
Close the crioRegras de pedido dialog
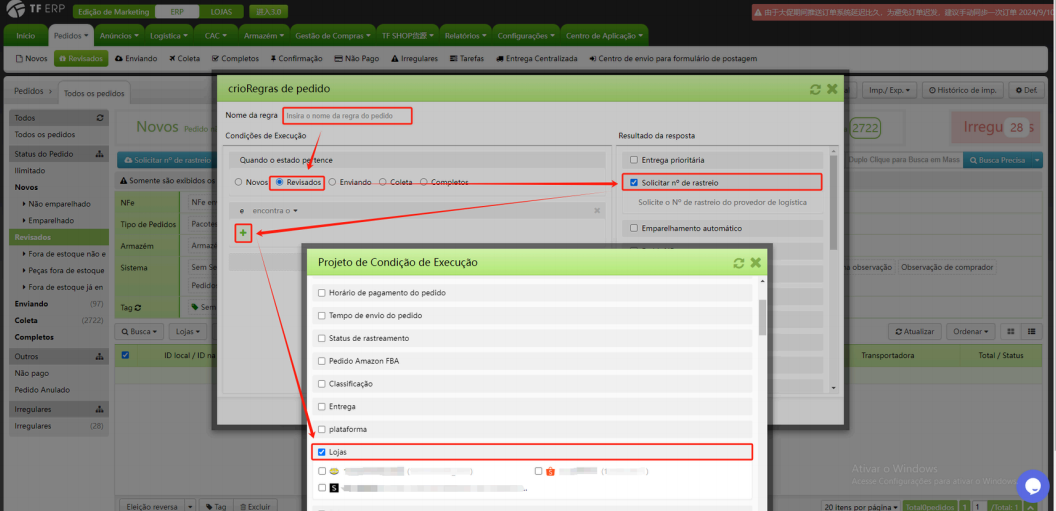832,89
